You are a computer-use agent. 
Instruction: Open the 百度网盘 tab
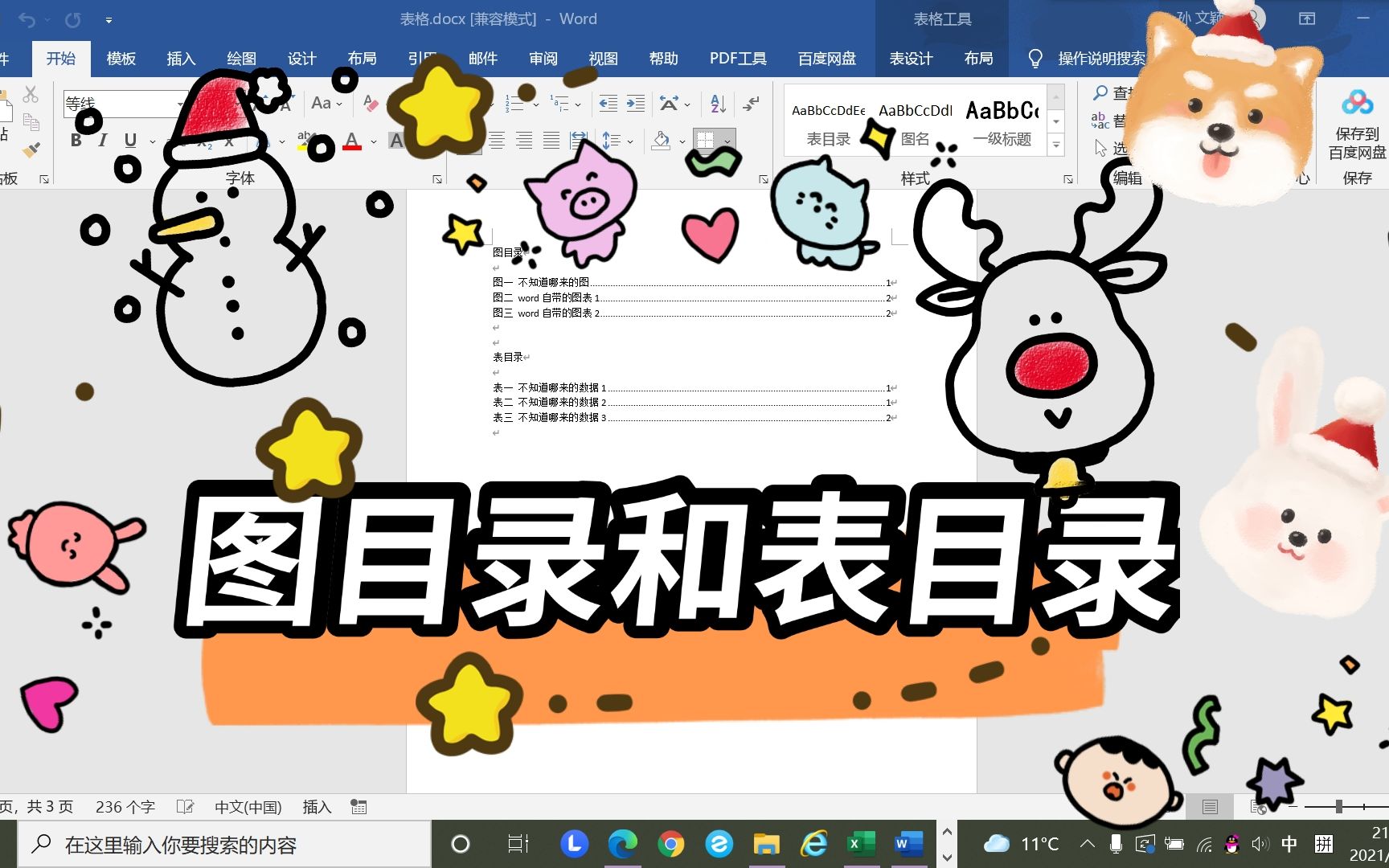pyautogui.click(x=827, y=59)
